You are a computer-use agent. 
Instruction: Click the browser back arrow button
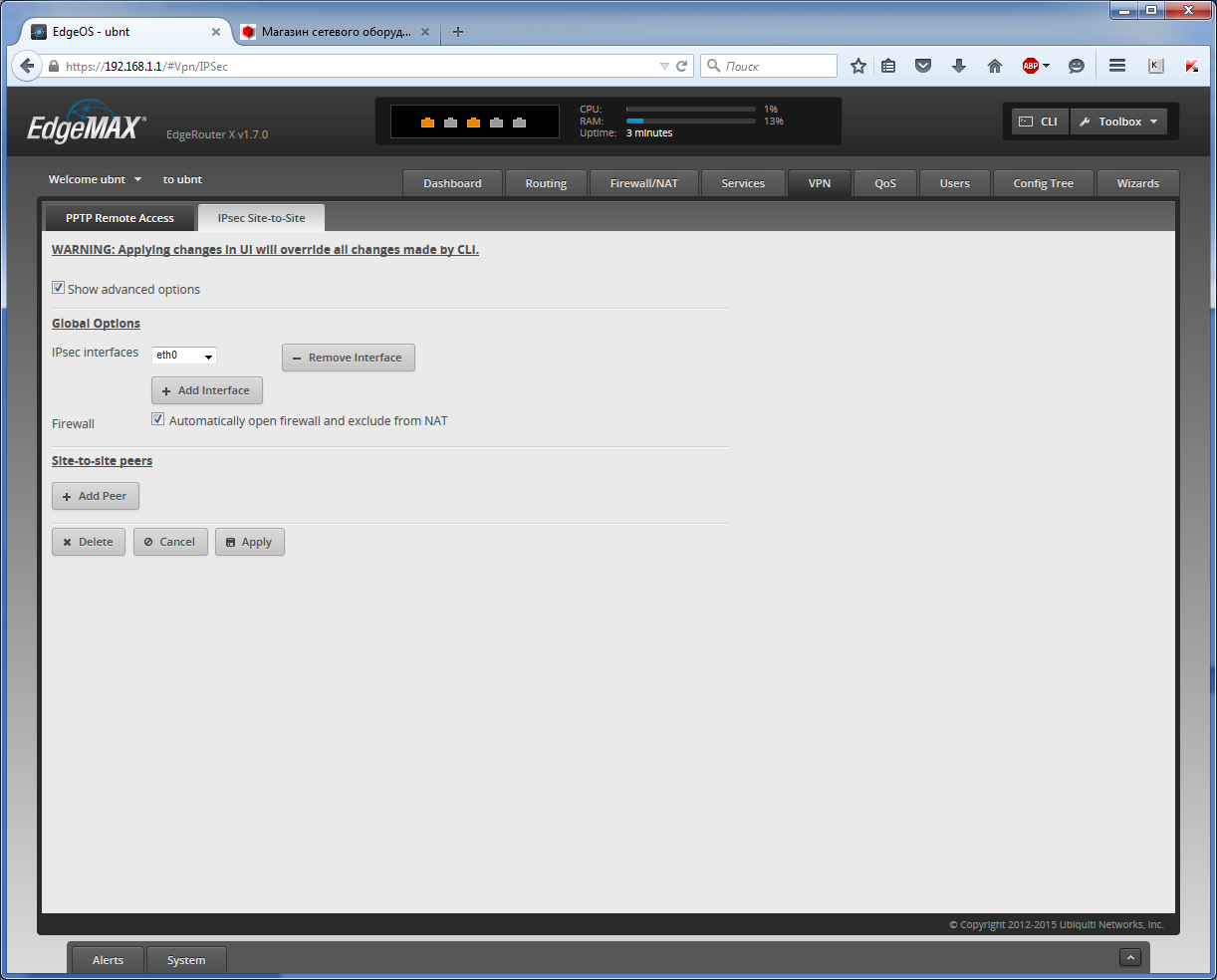click(27, 66)
